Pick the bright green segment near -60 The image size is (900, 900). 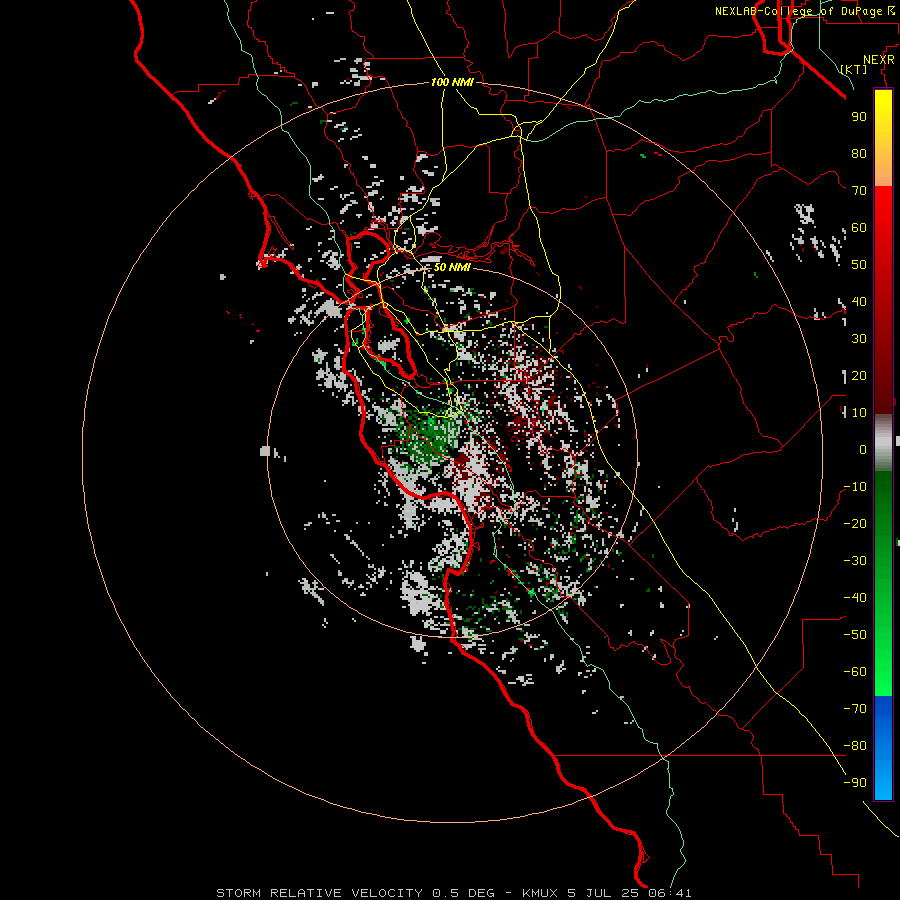(883, 672)
